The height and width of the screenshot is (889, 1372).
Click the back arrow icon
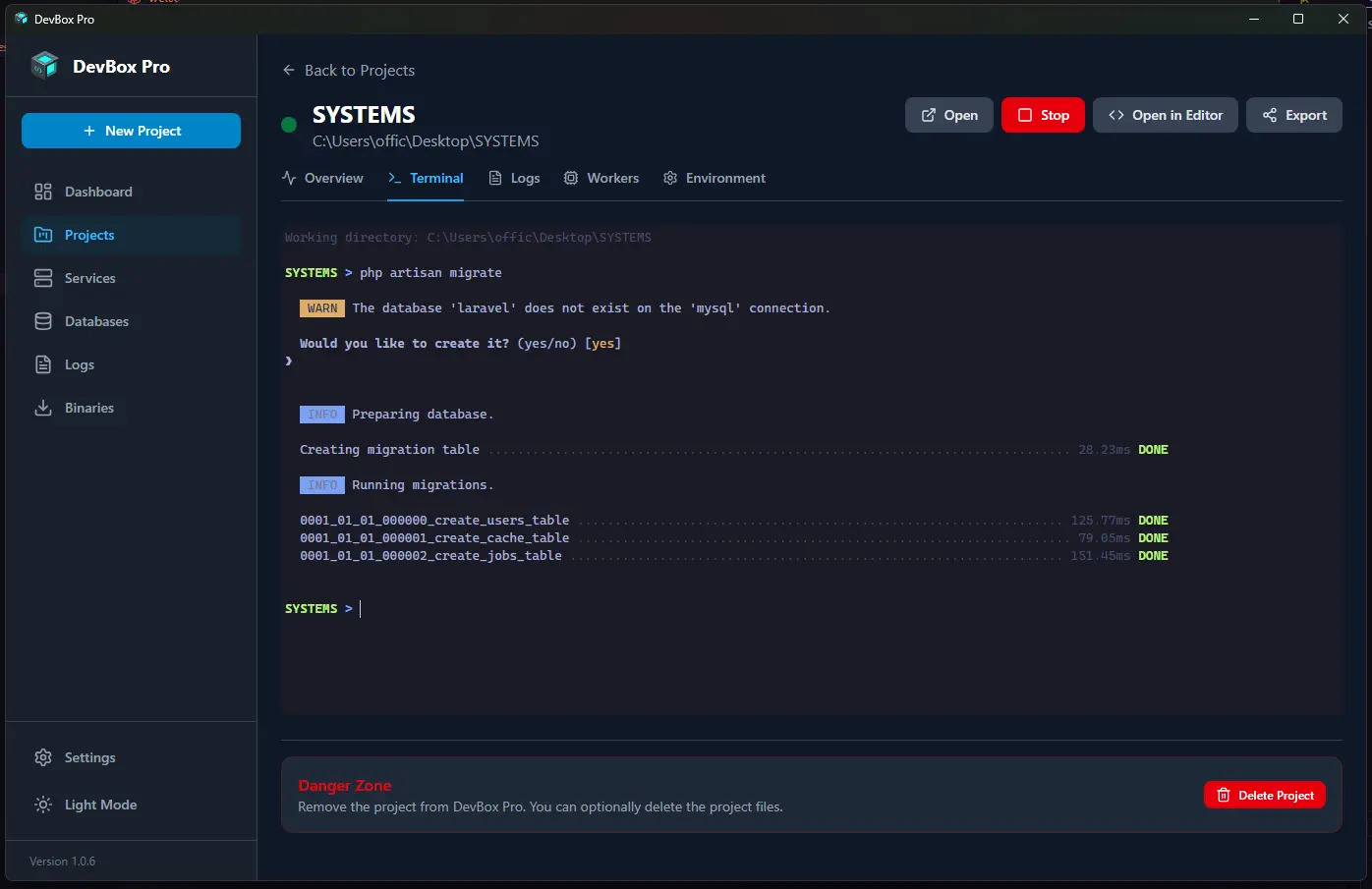(x=289, y=70)
